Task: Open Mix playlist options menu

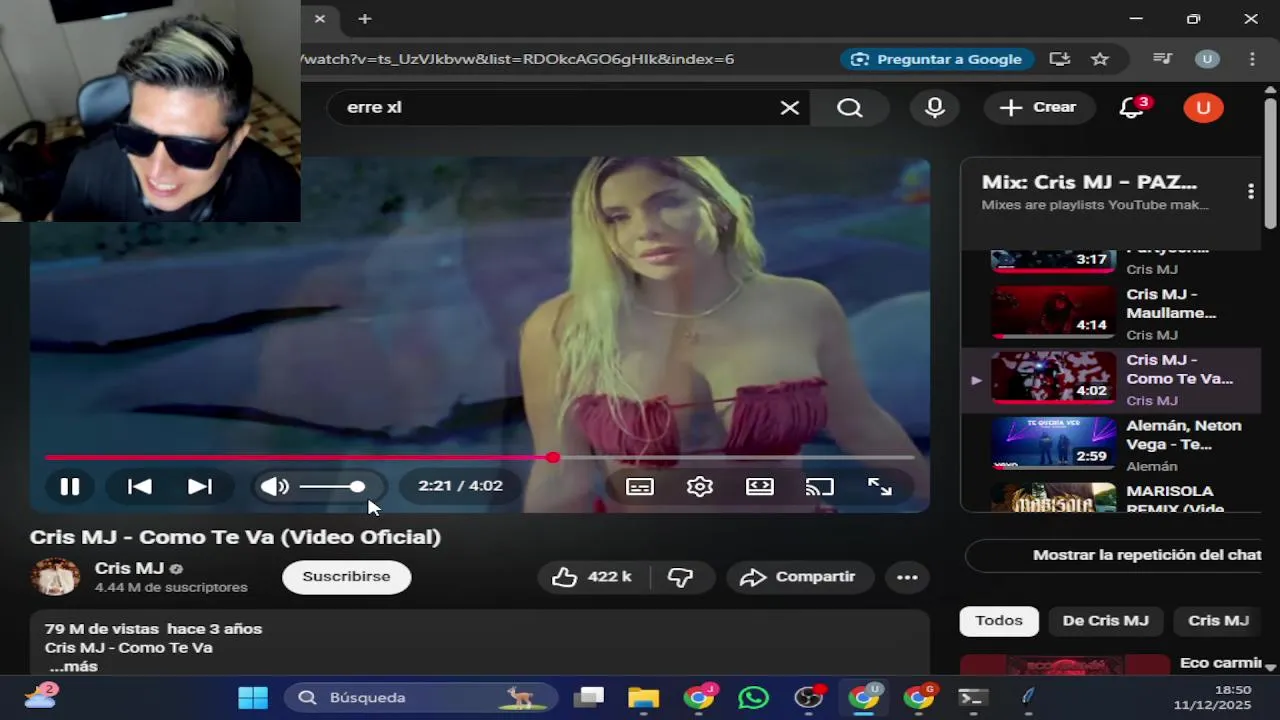Action: tap(1250, 192)
